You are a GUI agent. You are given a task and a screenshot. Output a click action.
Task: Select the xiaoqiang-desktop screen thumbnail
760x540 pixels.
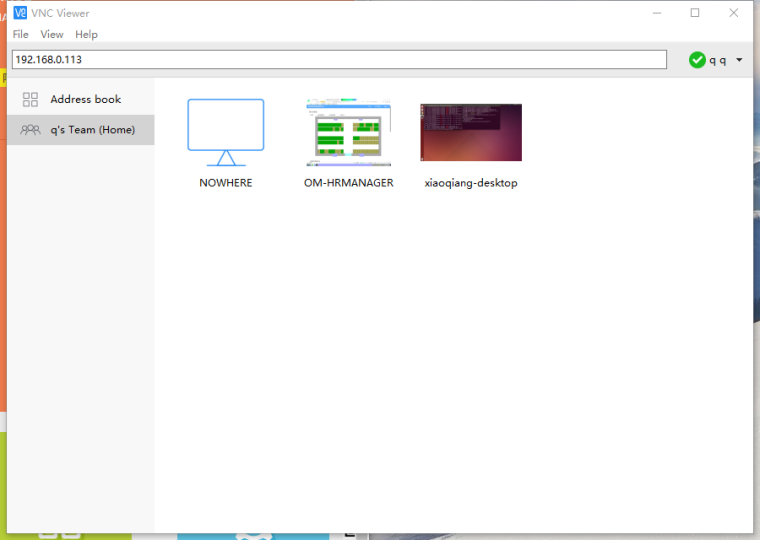(471, 132)
